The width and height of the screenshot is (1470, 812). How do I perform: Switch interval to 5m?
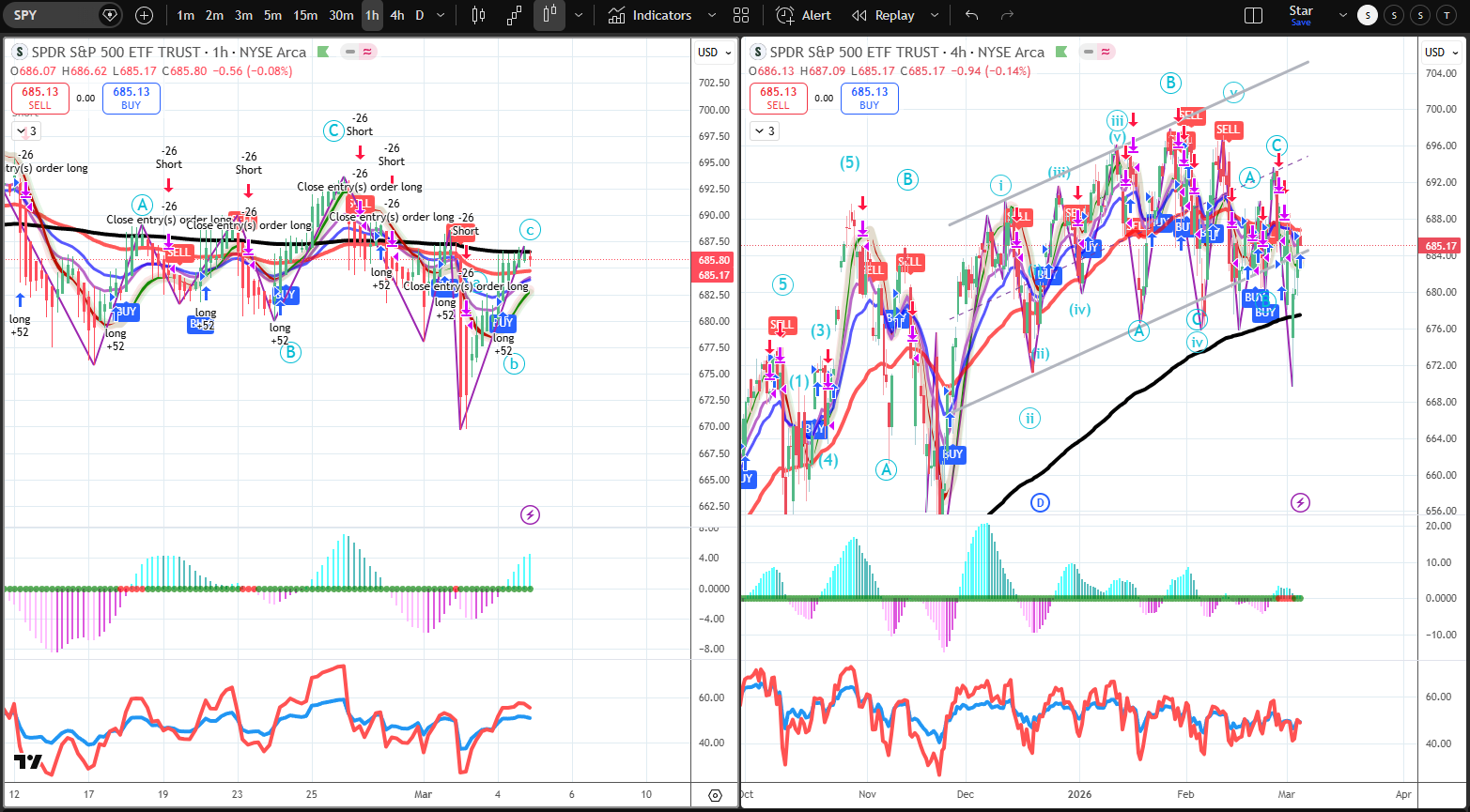pos(272,15)
